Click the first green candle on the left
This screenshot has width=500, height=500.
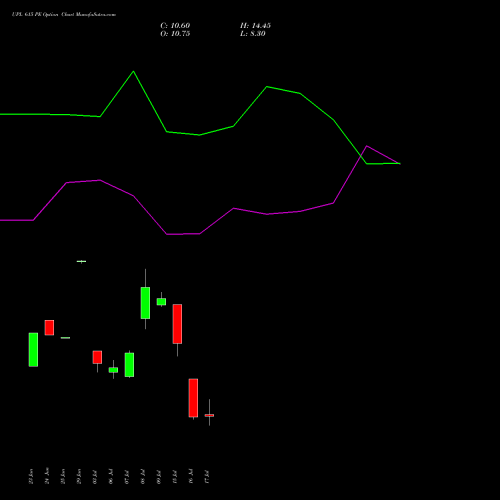33,350
